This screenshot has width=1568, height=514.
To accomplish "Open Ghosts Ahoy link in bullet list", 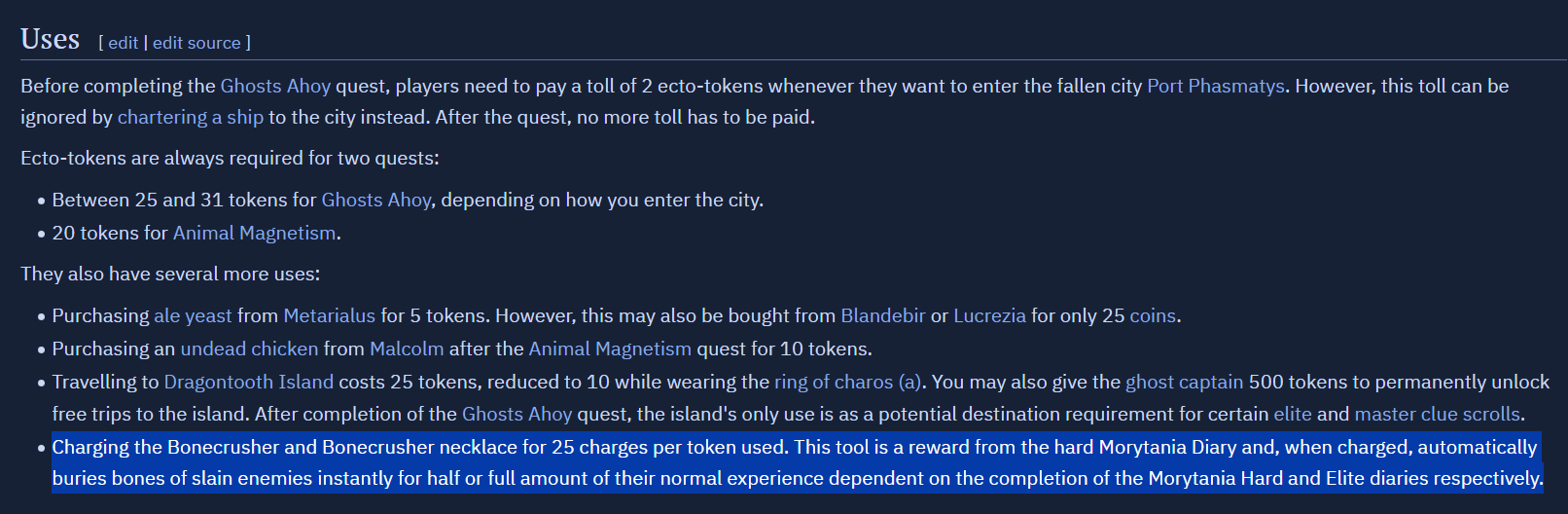I will [x=375, y=200].
